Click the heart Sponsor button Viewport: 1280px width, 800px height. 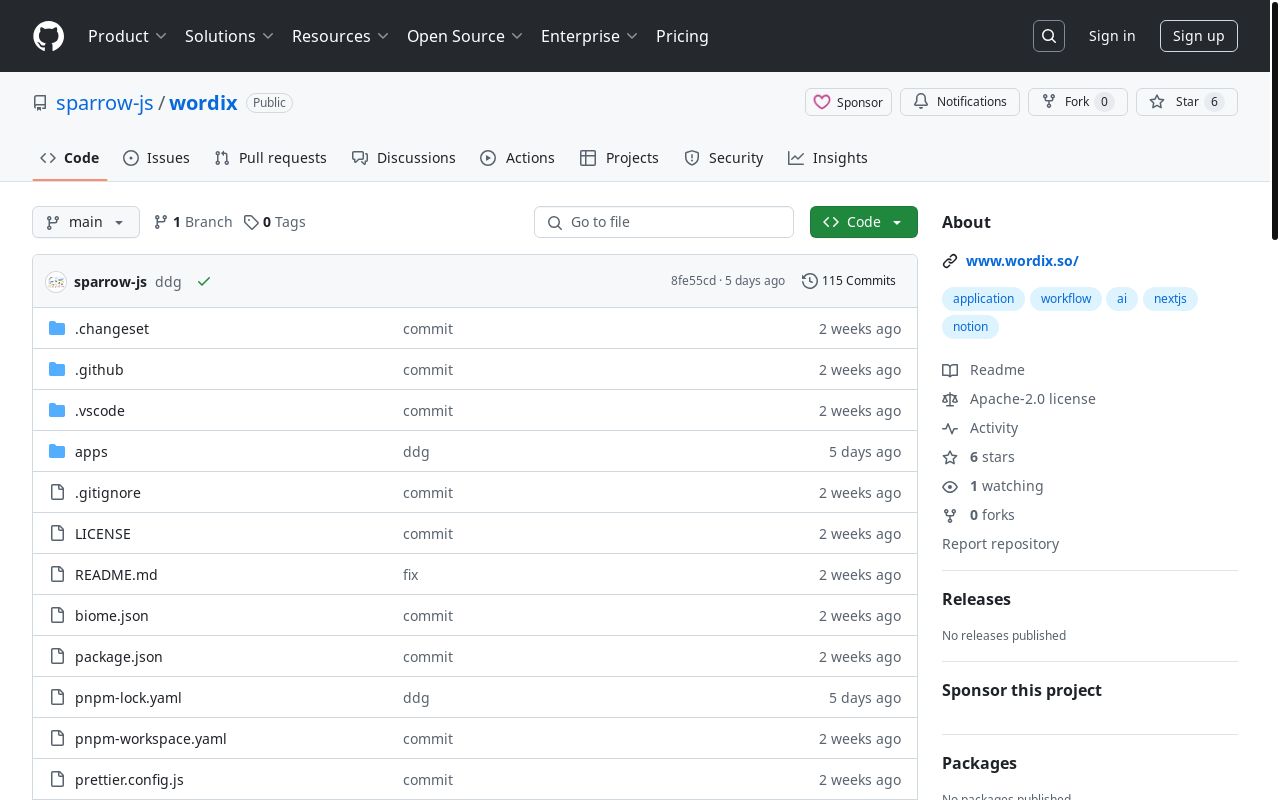point(848,102)
